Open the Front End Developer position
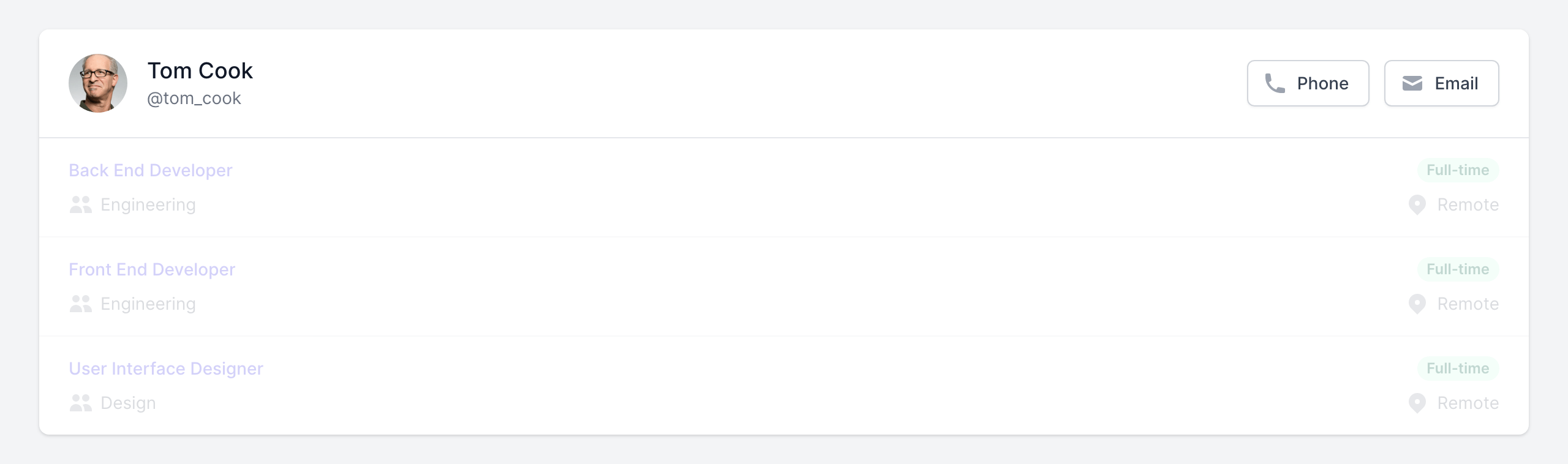Screen dimensions: 1568x464 coord(152,269)
